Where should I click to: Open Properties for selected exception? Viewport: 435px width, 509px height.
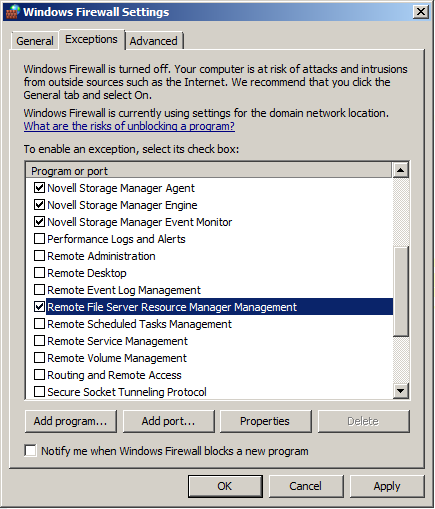point(265,421)
